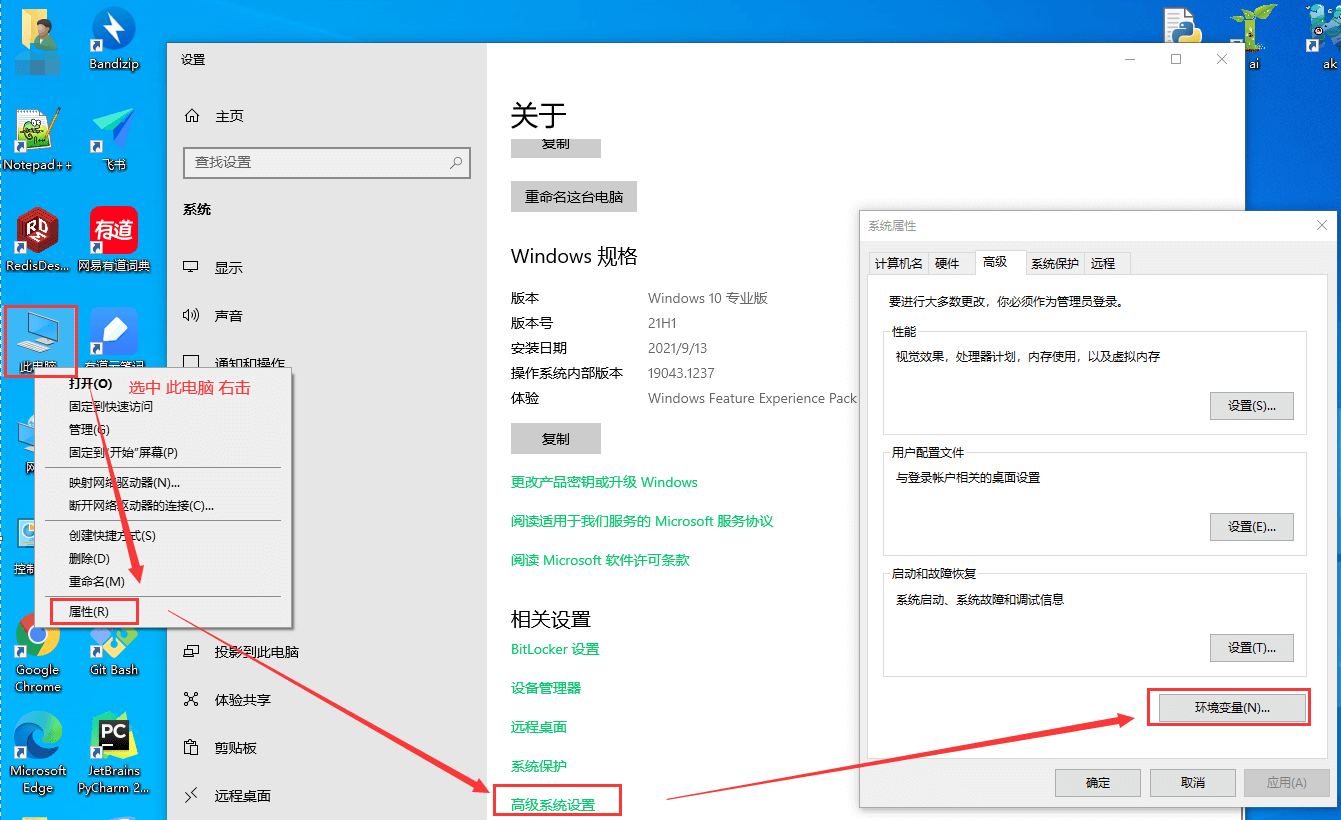Viewport: 1341px width, 820px height.
Task: Open 阅读 Microsoft 软件许可条款 link
Action: [600, 560]
